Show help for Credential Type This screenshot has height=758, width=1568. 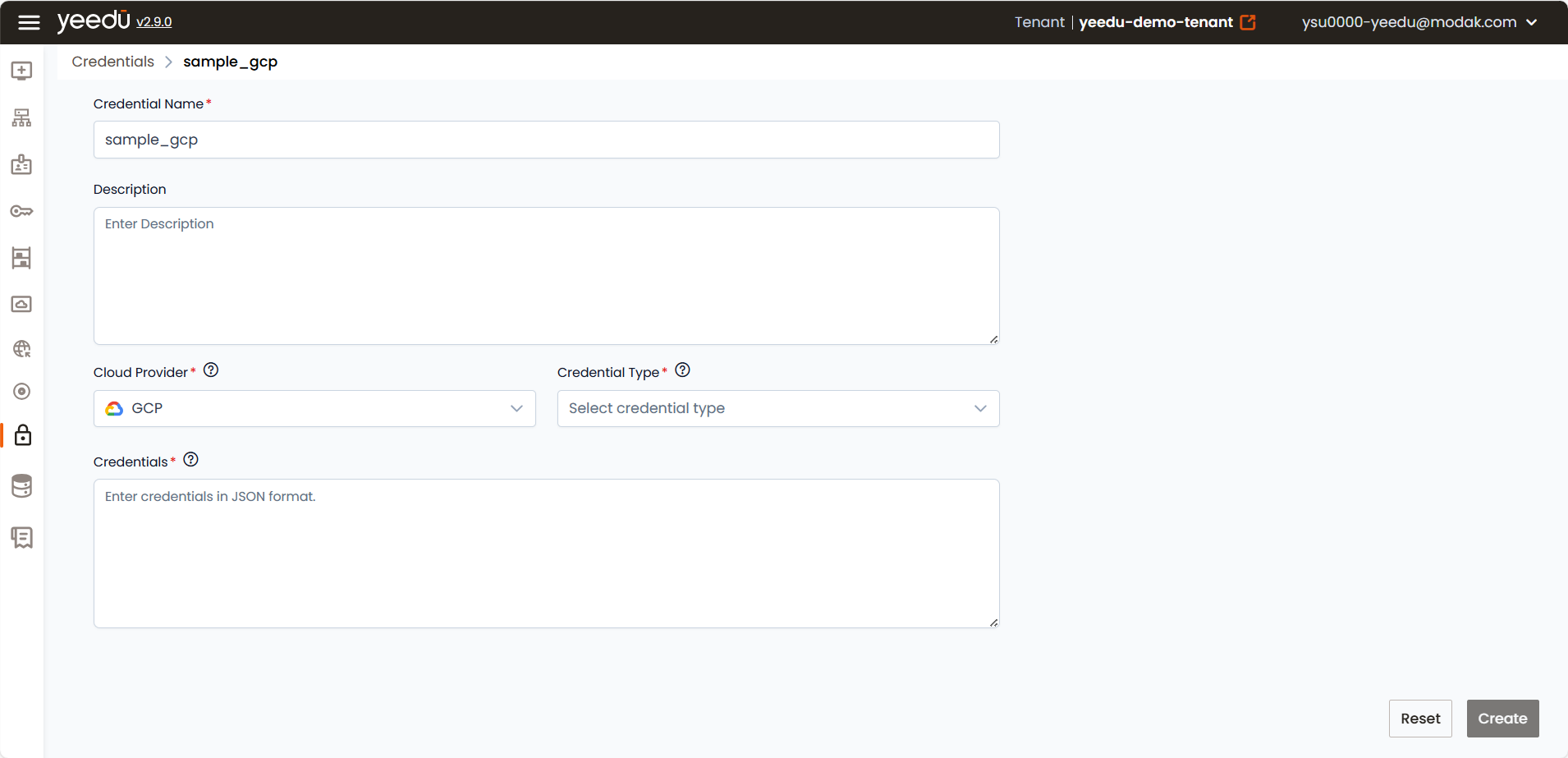pyautogui.click(x=682, y=370)
